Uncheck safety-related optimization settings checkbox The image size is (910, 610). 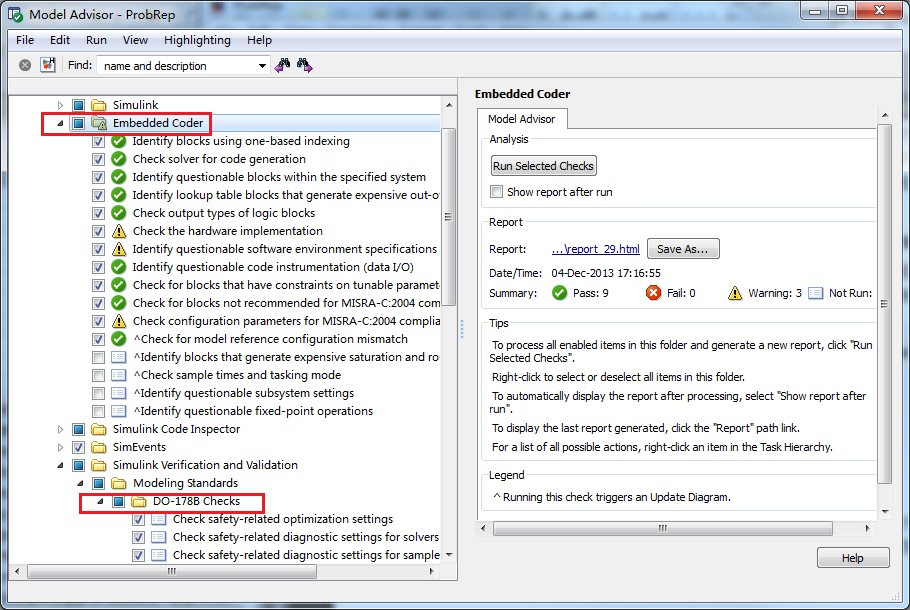click(138, 519)
